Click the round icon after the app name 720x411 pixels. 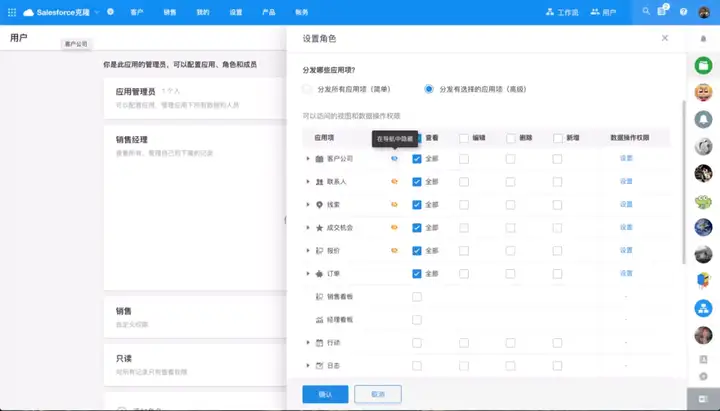[x=110, y=12]
